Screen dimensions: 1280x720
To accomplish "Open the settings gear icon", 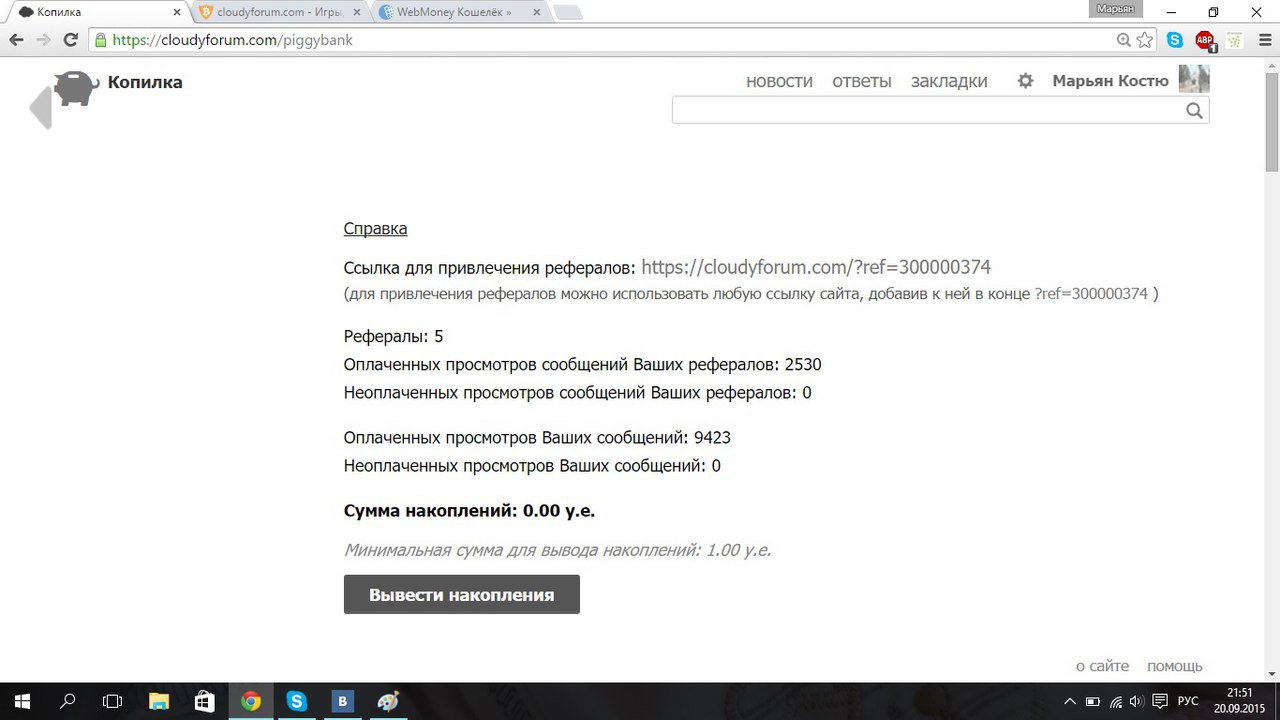I will (1025, 81).
